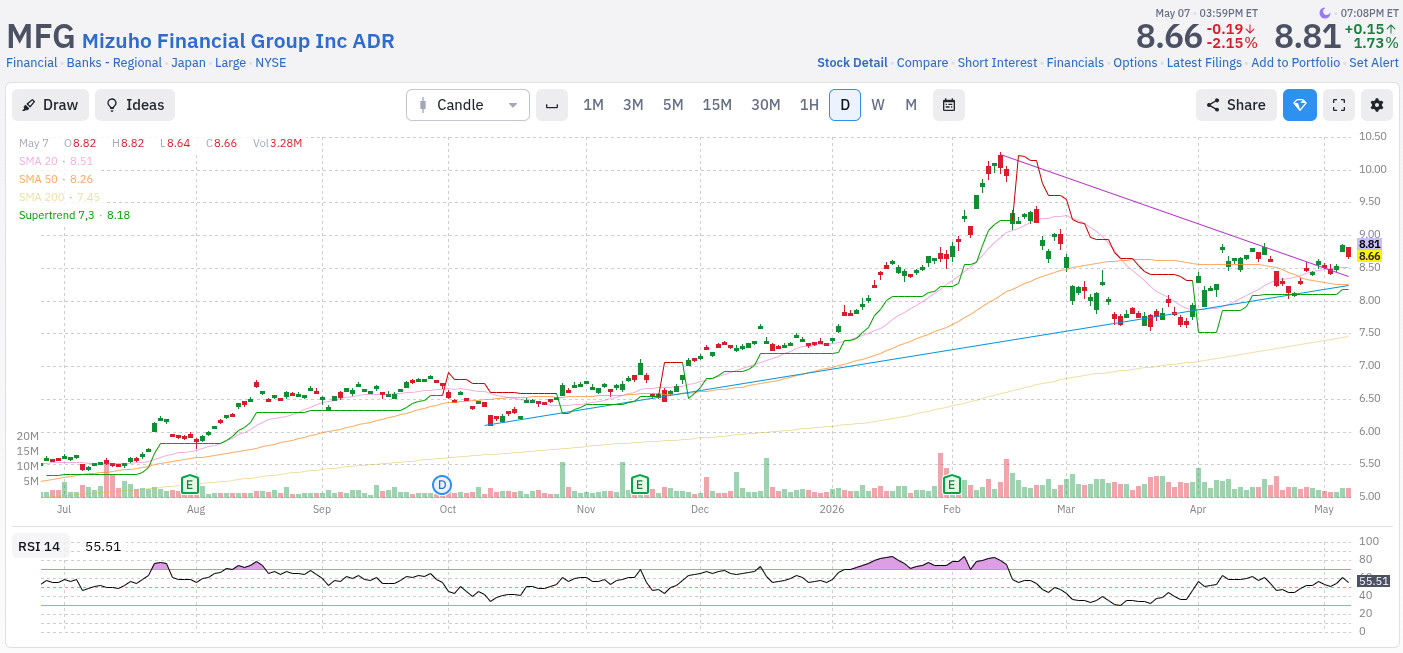Click the MFG ticker symbol
Image resolution: width=1403 pixels, height=653 pixels.
tap(40, 36)
